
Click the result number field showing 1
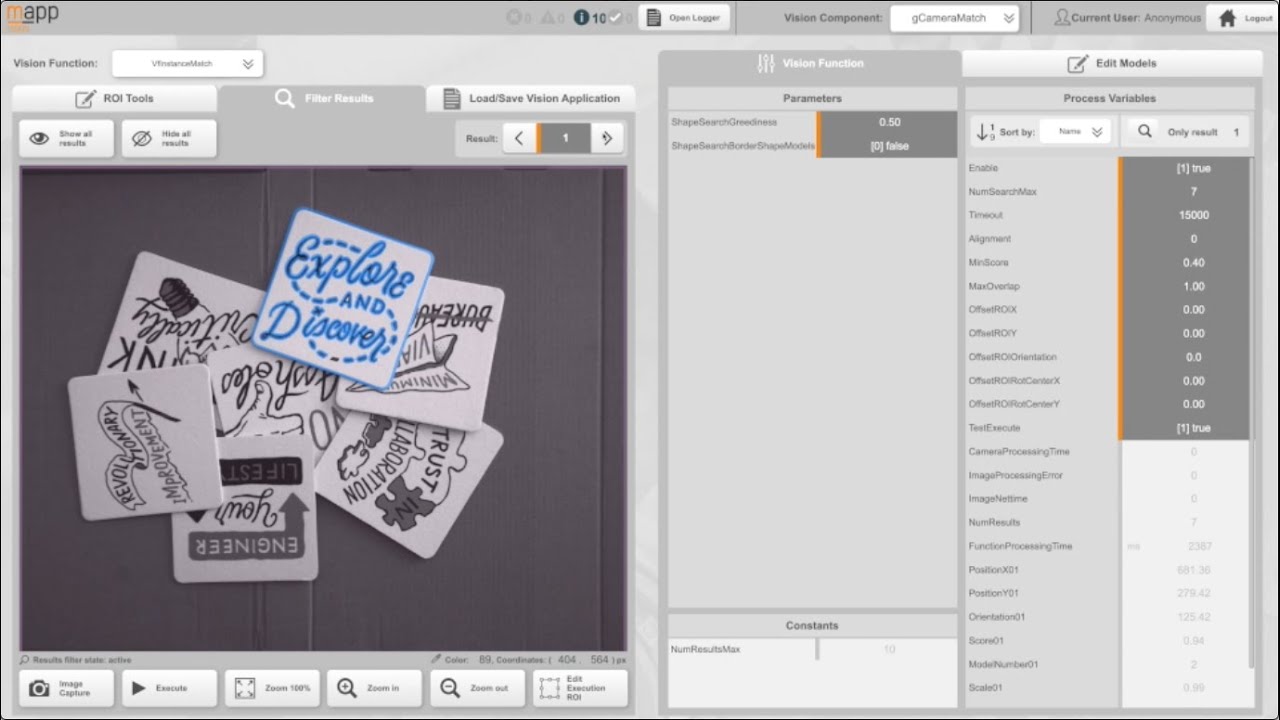[564, 138]
